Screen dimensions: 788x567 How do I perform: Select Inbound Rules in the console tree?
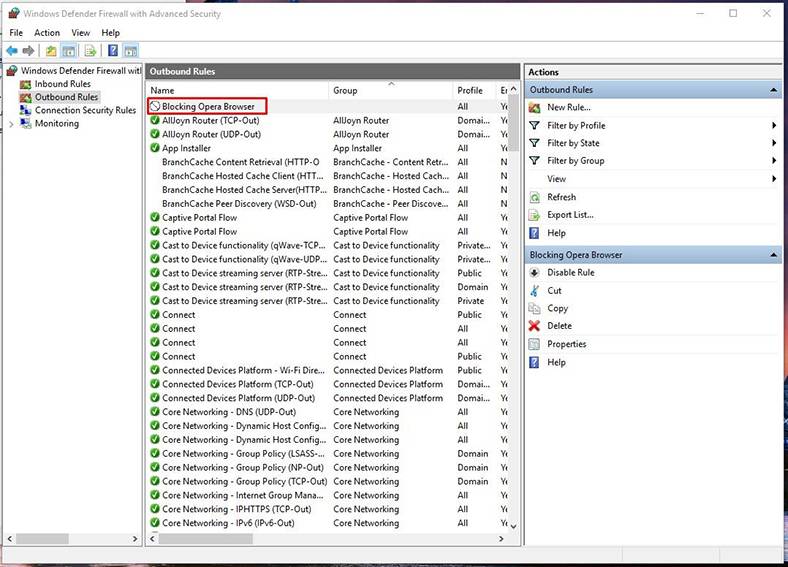tap(63, 84)
